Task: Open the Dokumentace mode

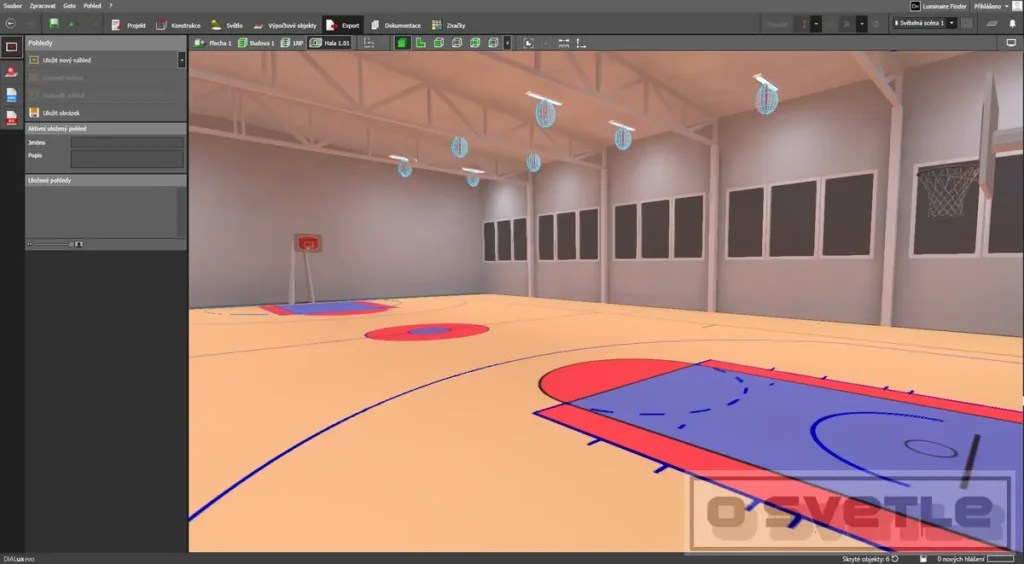Action: (x=396, y=25)
